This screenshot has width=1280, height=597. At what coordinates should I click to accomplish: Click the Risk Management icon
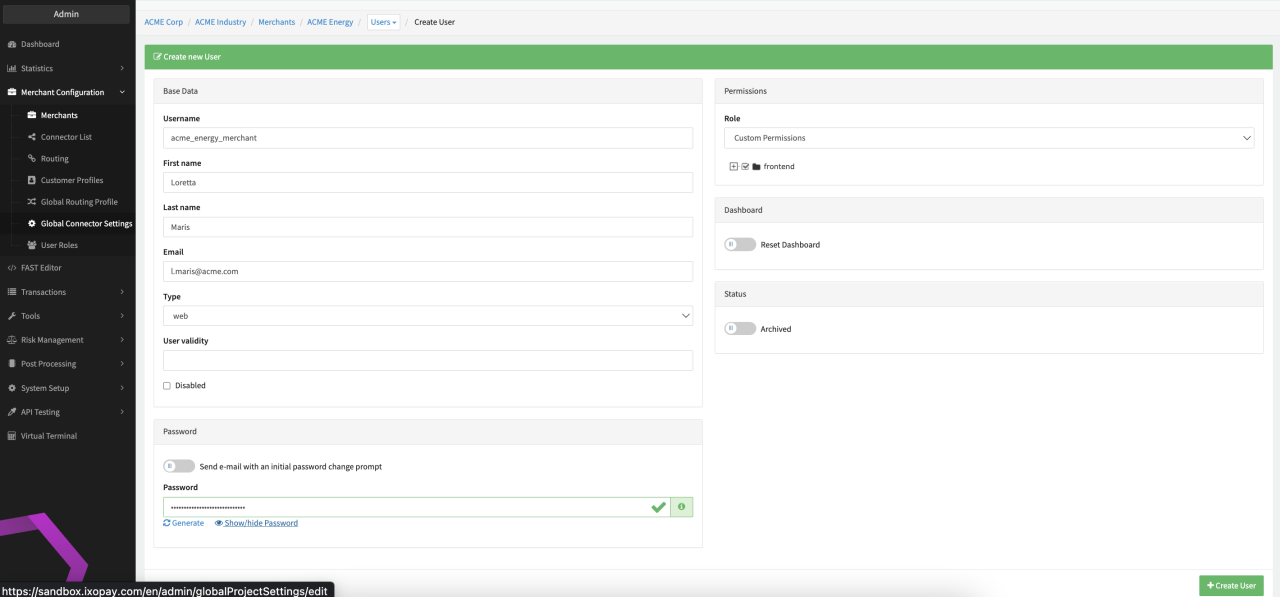[x=12, y=340]
